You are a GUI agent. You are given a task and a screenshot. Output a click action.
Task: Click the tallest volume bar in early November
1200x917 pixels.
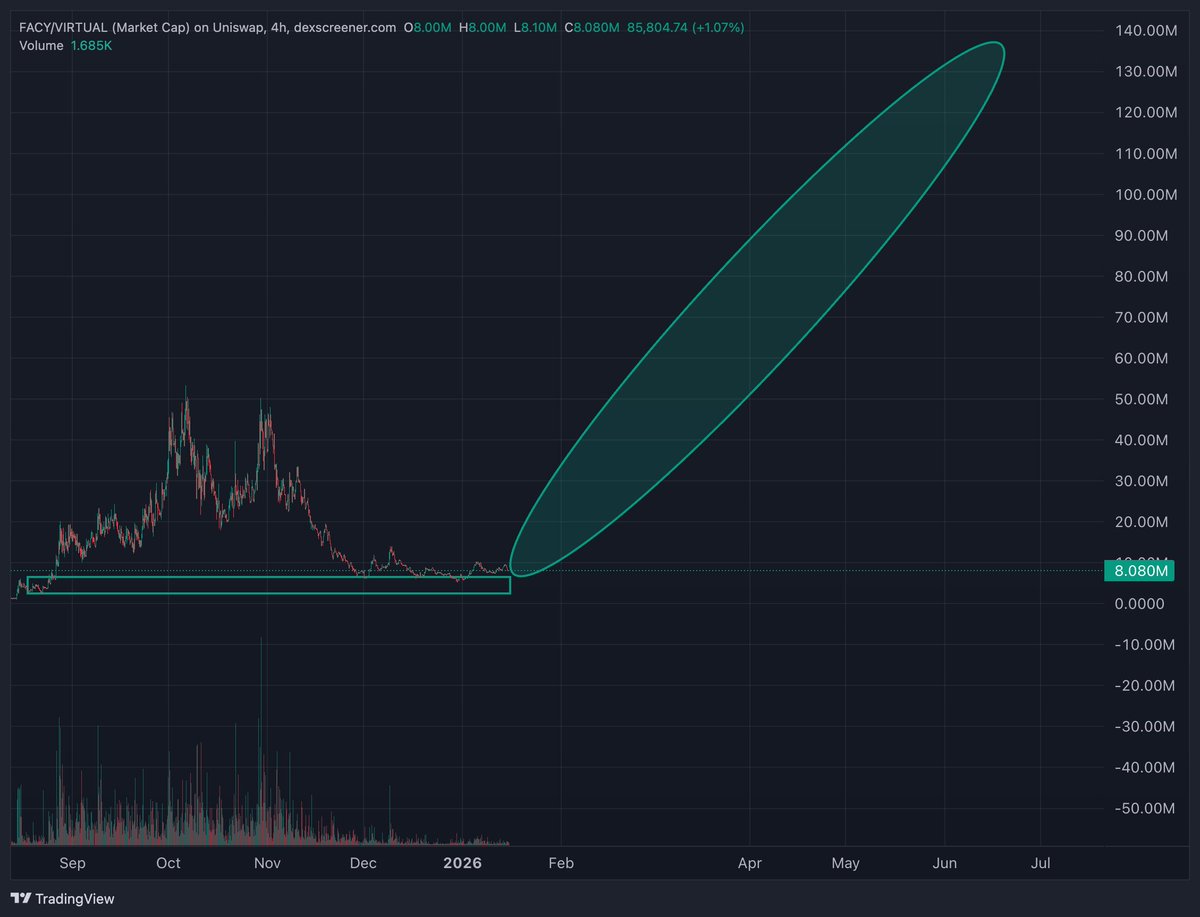(262, 700)
